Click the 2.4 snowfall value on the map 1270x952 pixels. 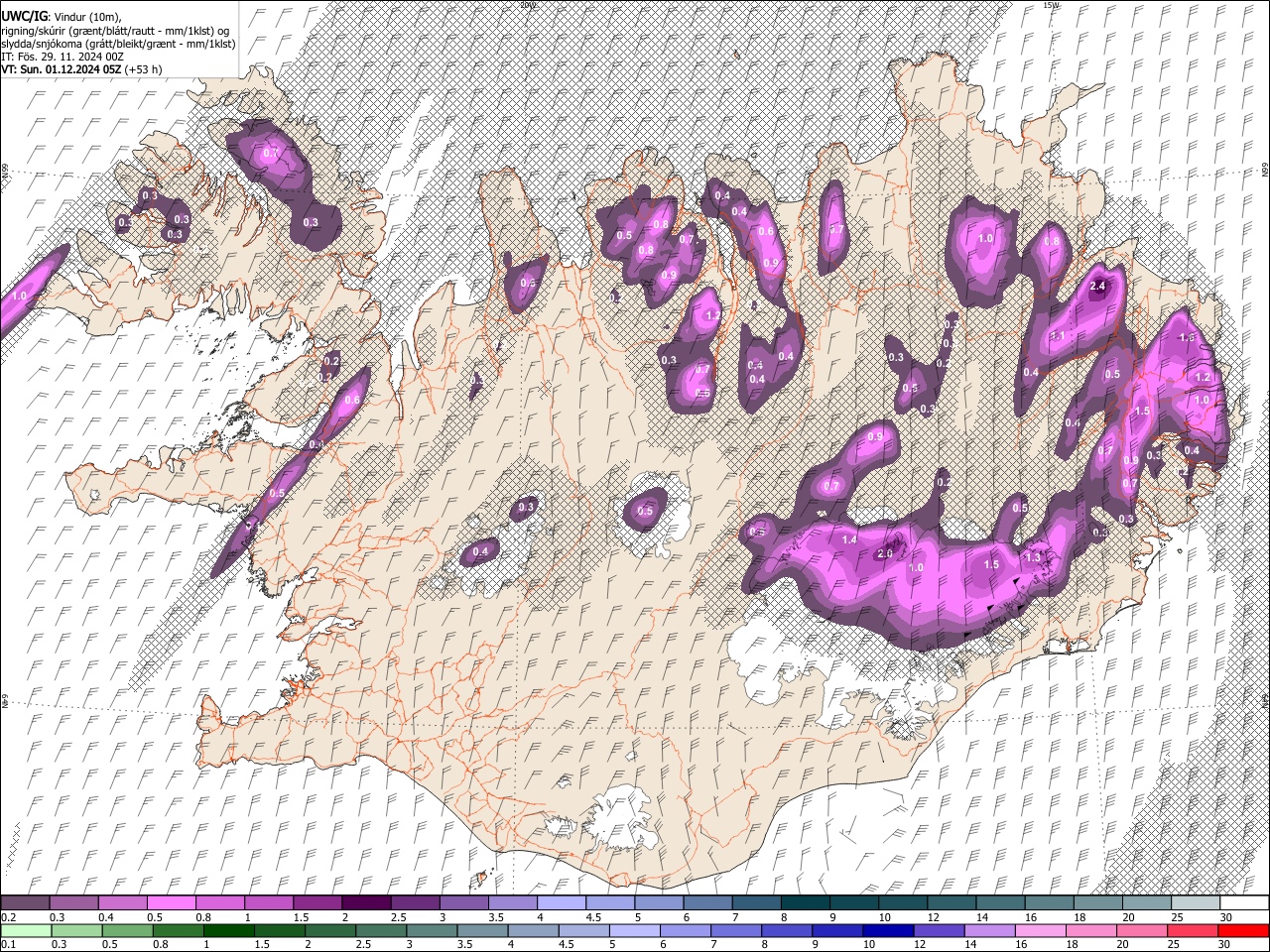point(1097,286)
